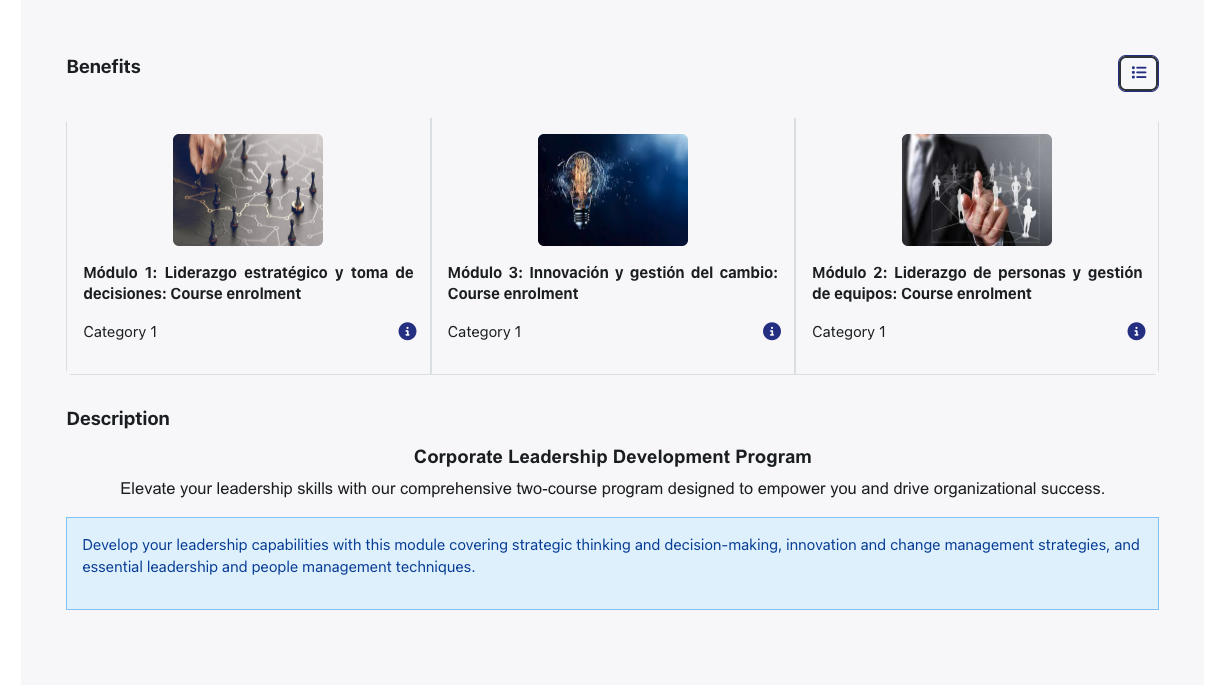This screenshot has width=1225, height=685.
Task: Select the Módulo 3 benefit card
Action: point(613,246)
